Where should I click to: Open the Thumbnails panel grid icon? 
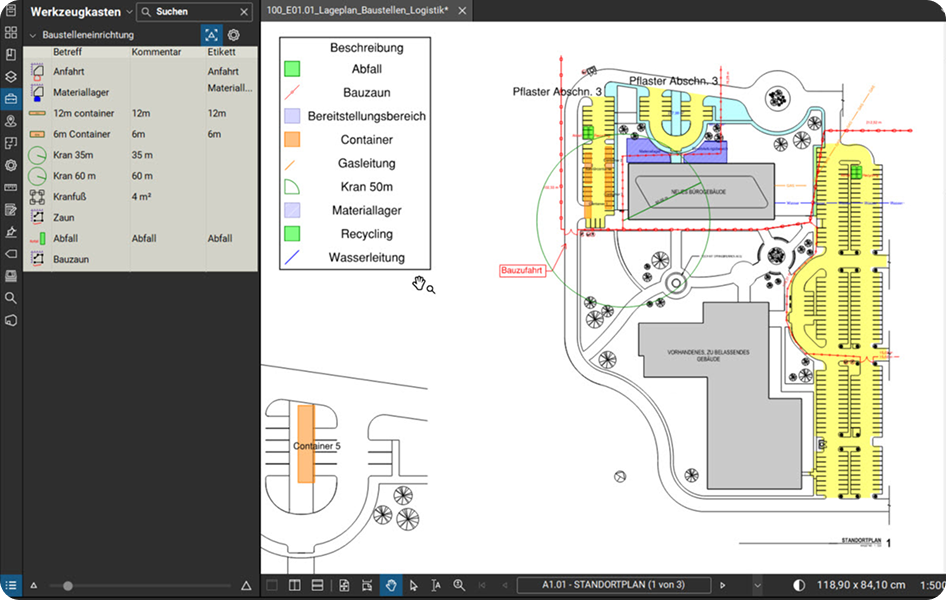[x=11, y=33]
